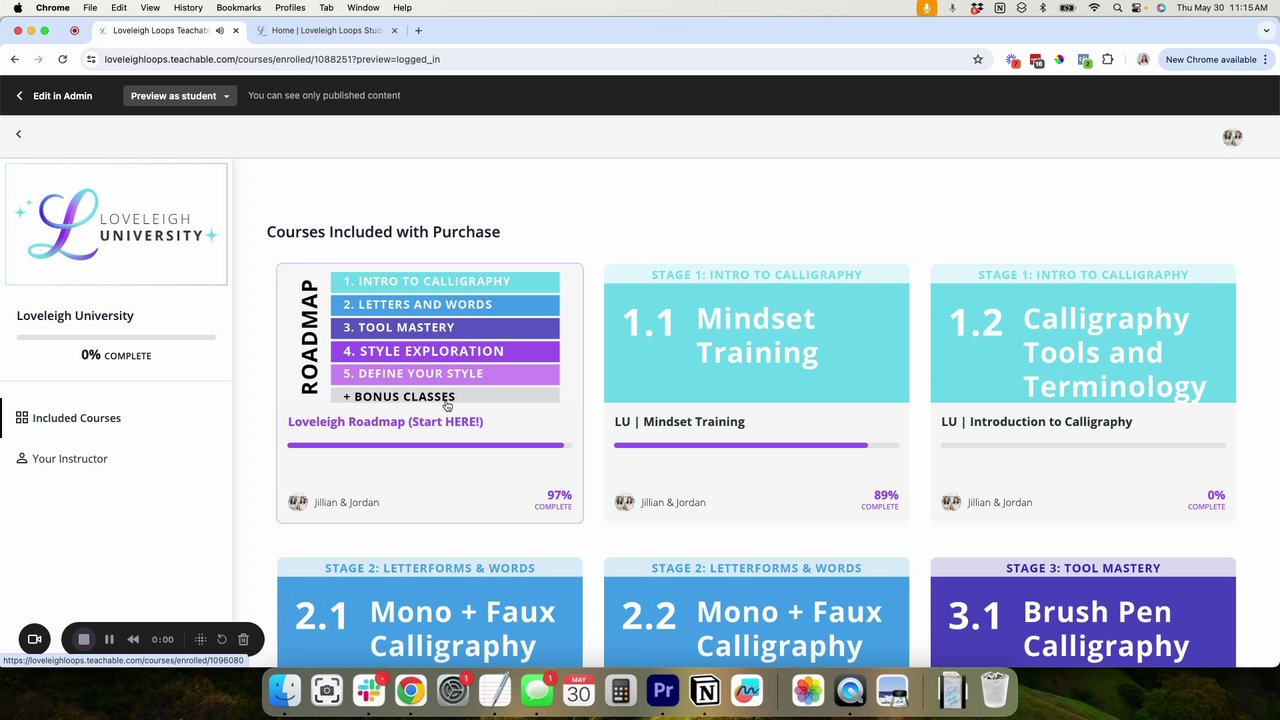Click the Your Instructor person icon
Image resolution: width=1280 pixels, height=720 pixels.
click(22, 459)
